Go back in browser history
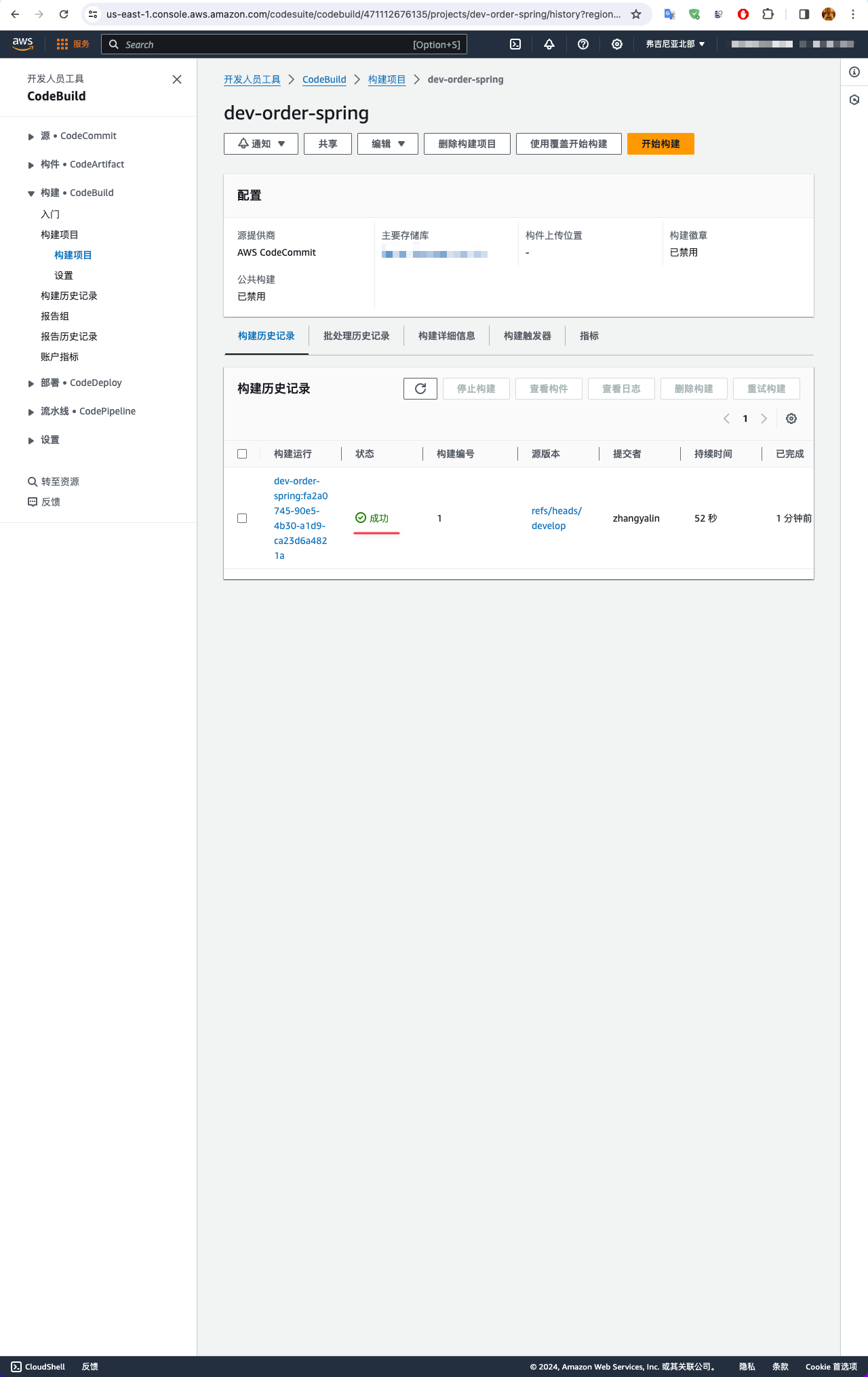This screenshot has height=1377, width=868. [15, 14]
